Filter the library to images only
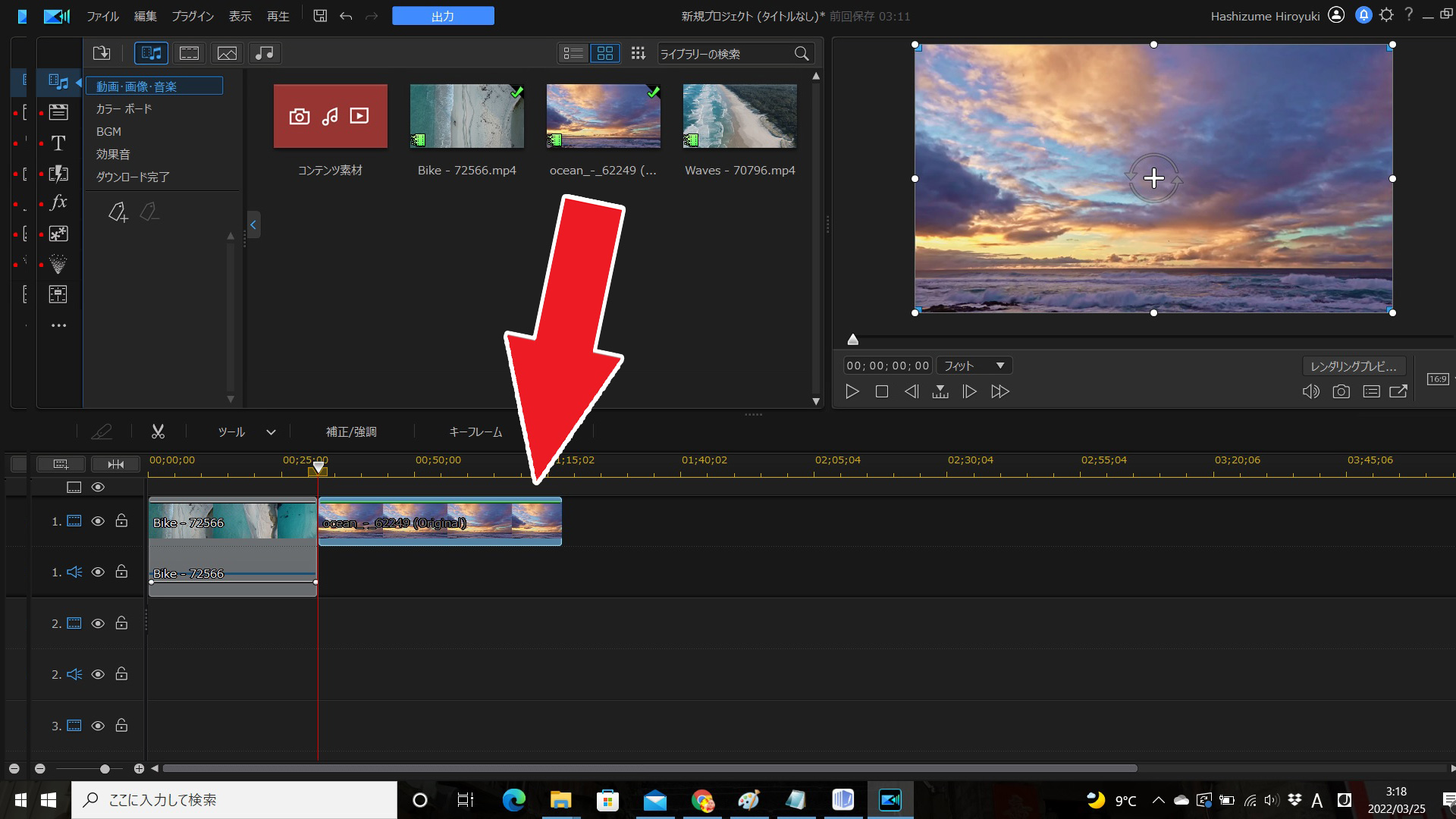This screenshot has height=819, width=1456. [x=227, y=53]
